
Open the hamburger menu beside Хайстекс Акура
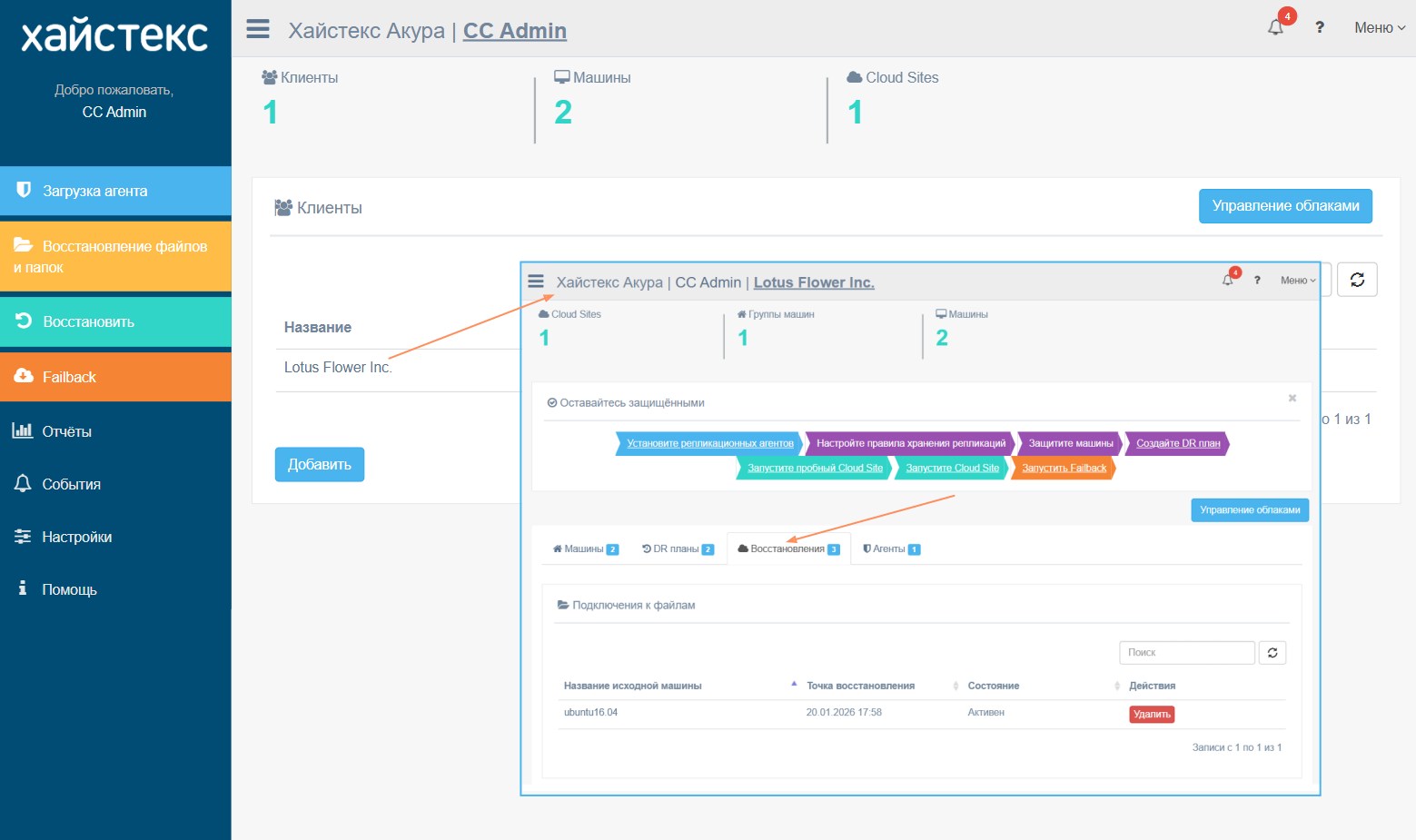(258, 29)
